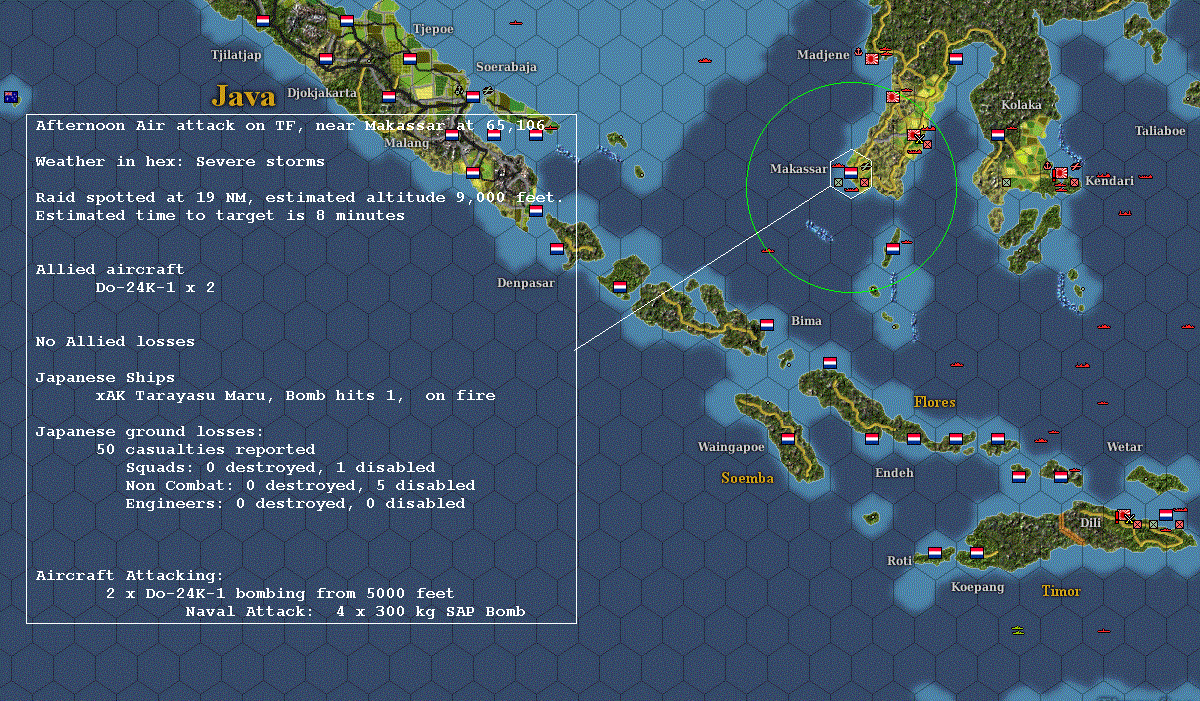This screenshot has height=701, width=1200.
Task: Click the Waingapoe label
Action: point(731,447)
